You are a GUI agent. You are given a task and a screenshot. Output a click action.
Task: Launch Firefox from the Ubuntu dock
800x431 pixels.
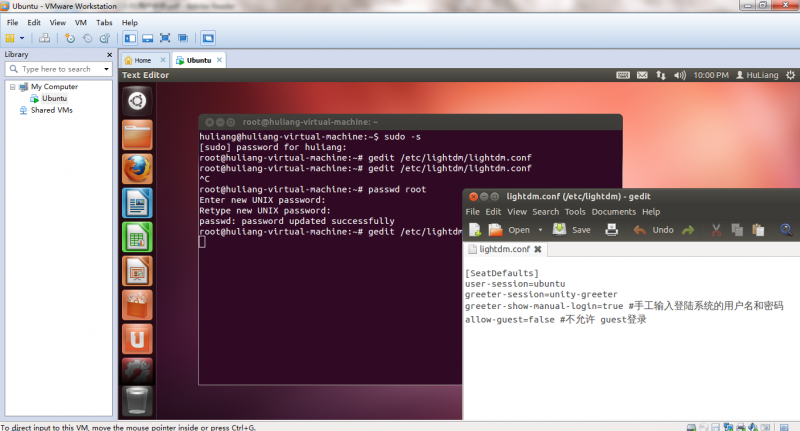point(137,169)
